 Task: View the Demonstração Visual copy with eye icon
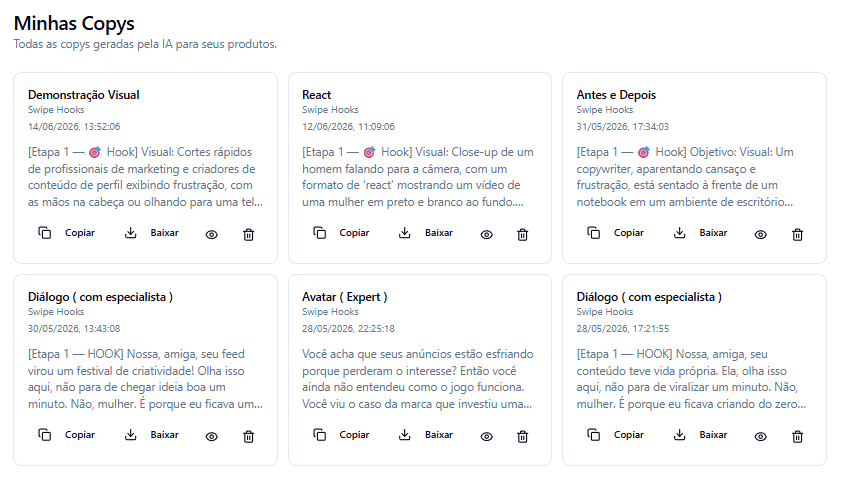[212, 235]
